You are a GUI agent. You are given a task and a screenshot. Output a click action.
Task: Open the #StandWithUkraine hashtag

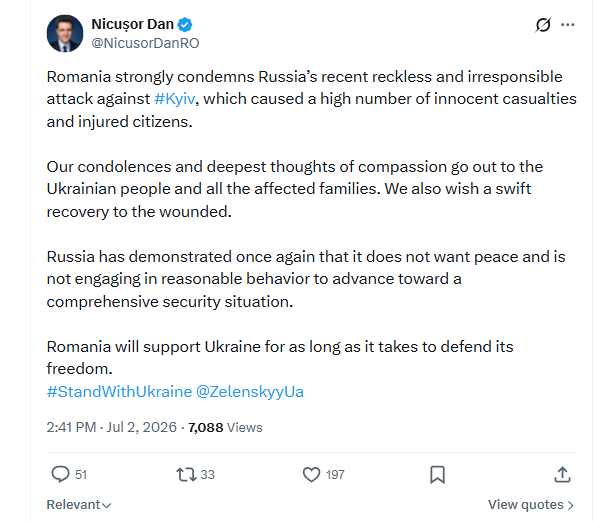[119, 391]
